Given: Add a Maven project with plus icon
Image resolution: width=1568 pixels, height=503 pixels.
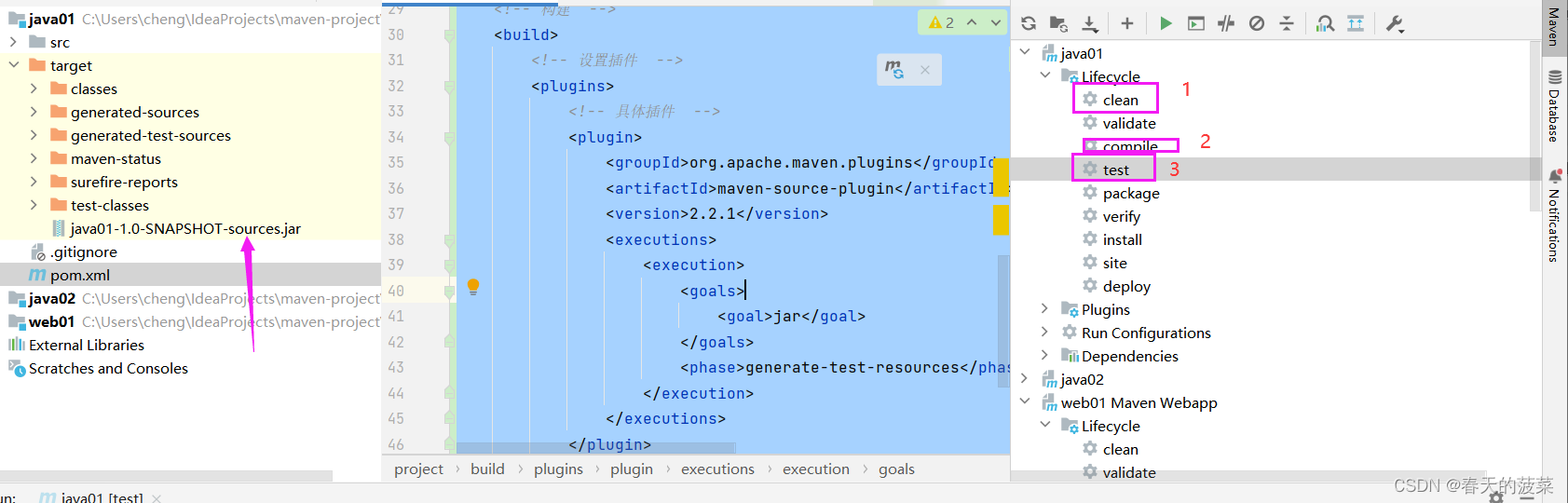Looking at the screenshot, I should [x=1126, y=23].
